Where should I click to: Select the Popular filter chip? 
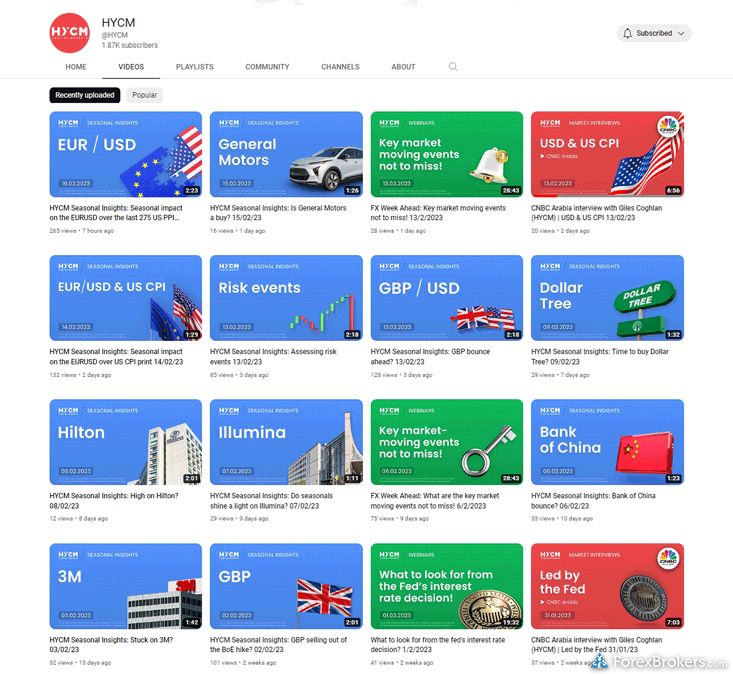(x=144, y=95)
